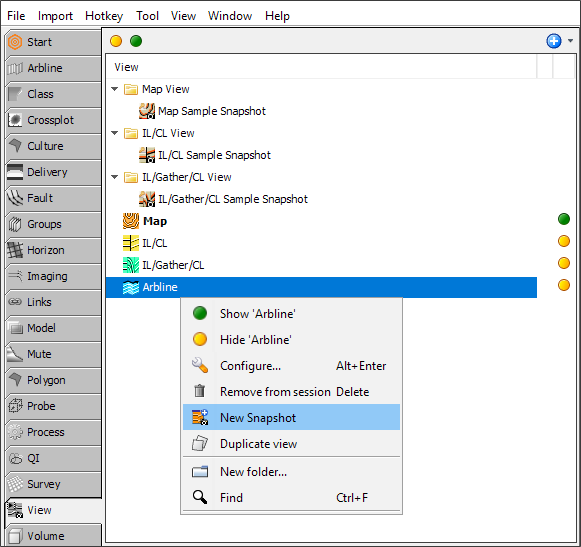This screenshot has width=581, height=547.
Task: Toggle the Map view green status dot
Action: tap(564, 219)
